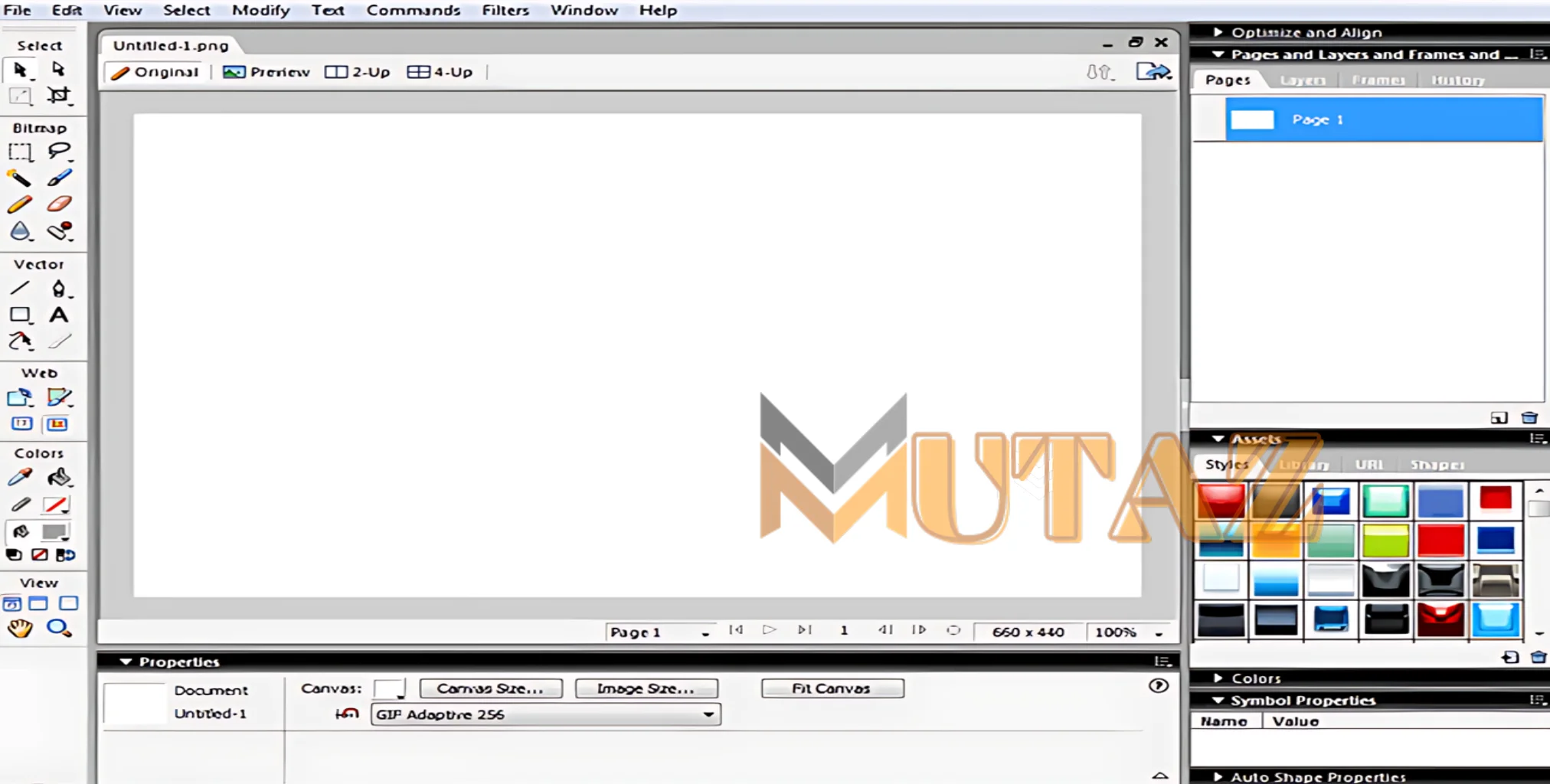Open the Filters menu

click(505, 11)
